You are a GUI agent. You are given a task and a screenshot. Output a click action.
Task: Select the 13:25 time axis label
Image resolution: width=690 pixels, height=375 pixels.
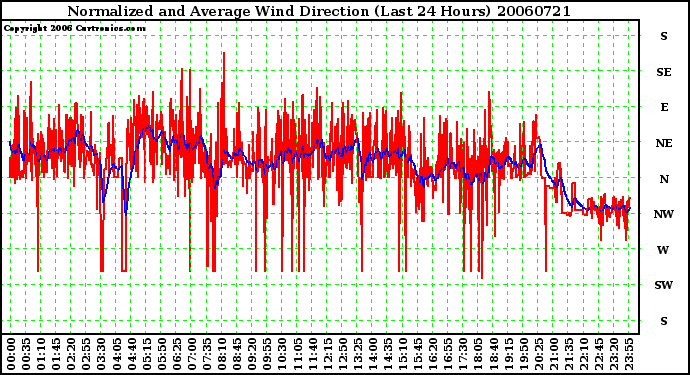tap(358, 354)
